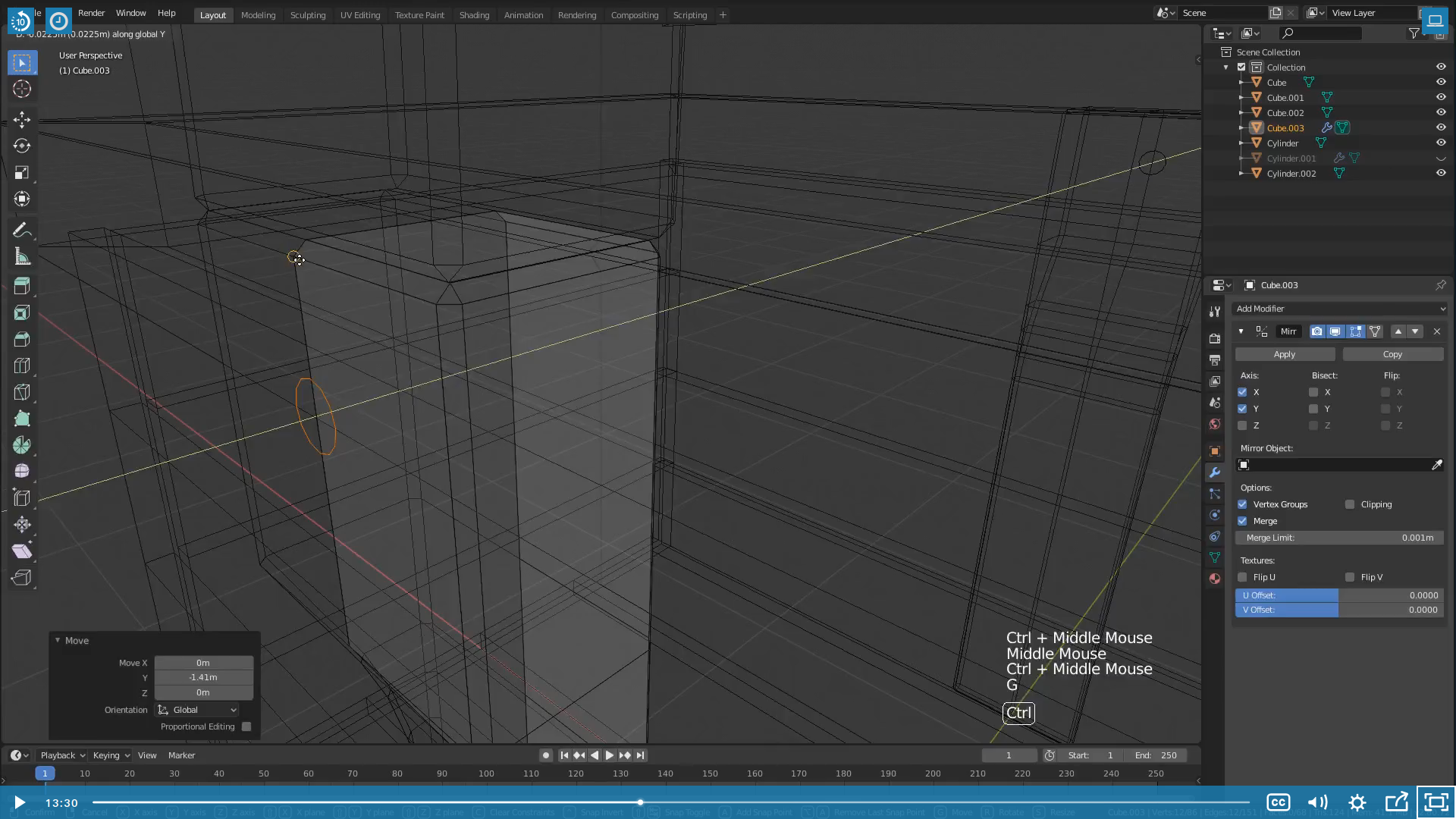Select the Move tool
Screen dimensions: 1456x819
(22, 119)
